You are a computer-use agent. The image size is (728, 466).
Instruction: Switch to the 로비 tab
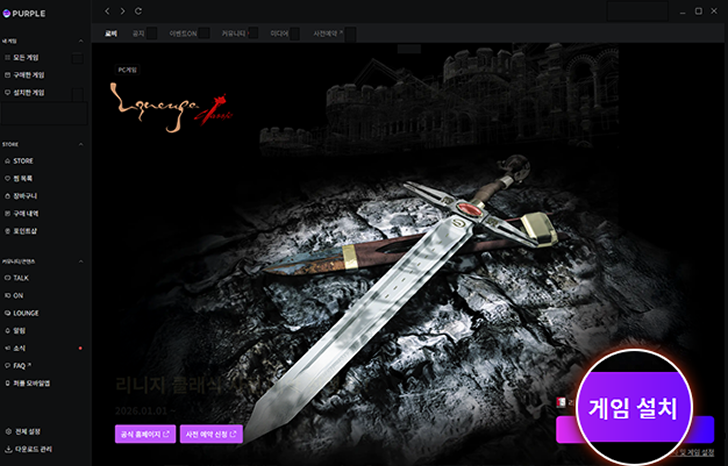click(x=111, y=33)
